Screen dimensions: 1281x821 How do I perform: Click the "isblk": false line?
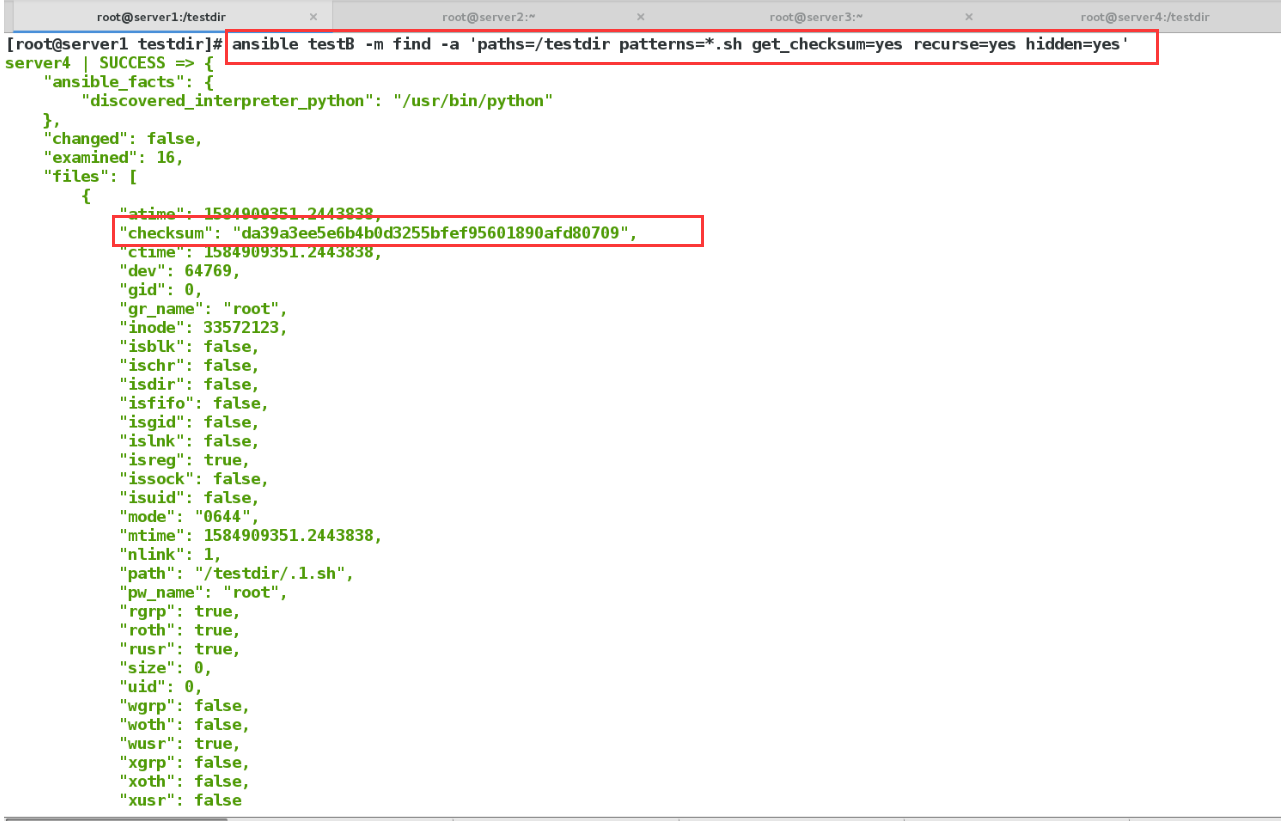[x=189, y=346]
